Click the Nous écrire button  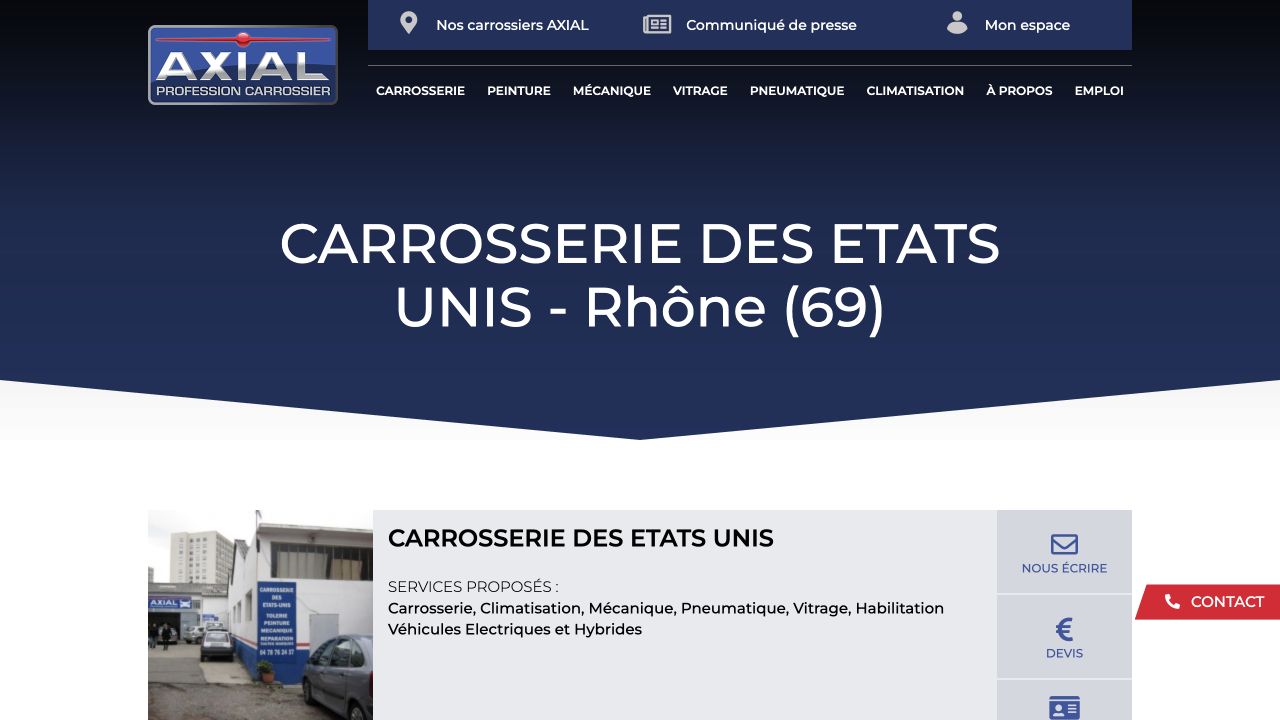1064,552
